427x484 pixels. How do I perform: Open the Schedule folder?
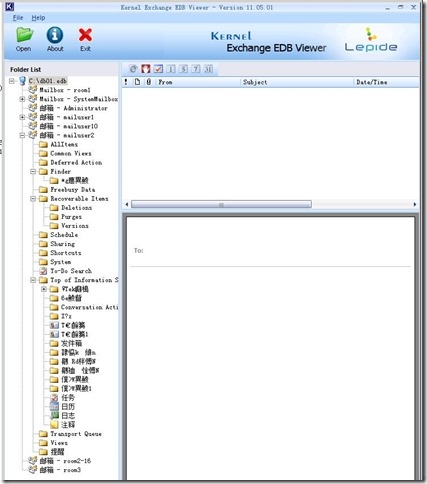pos(64,235)
